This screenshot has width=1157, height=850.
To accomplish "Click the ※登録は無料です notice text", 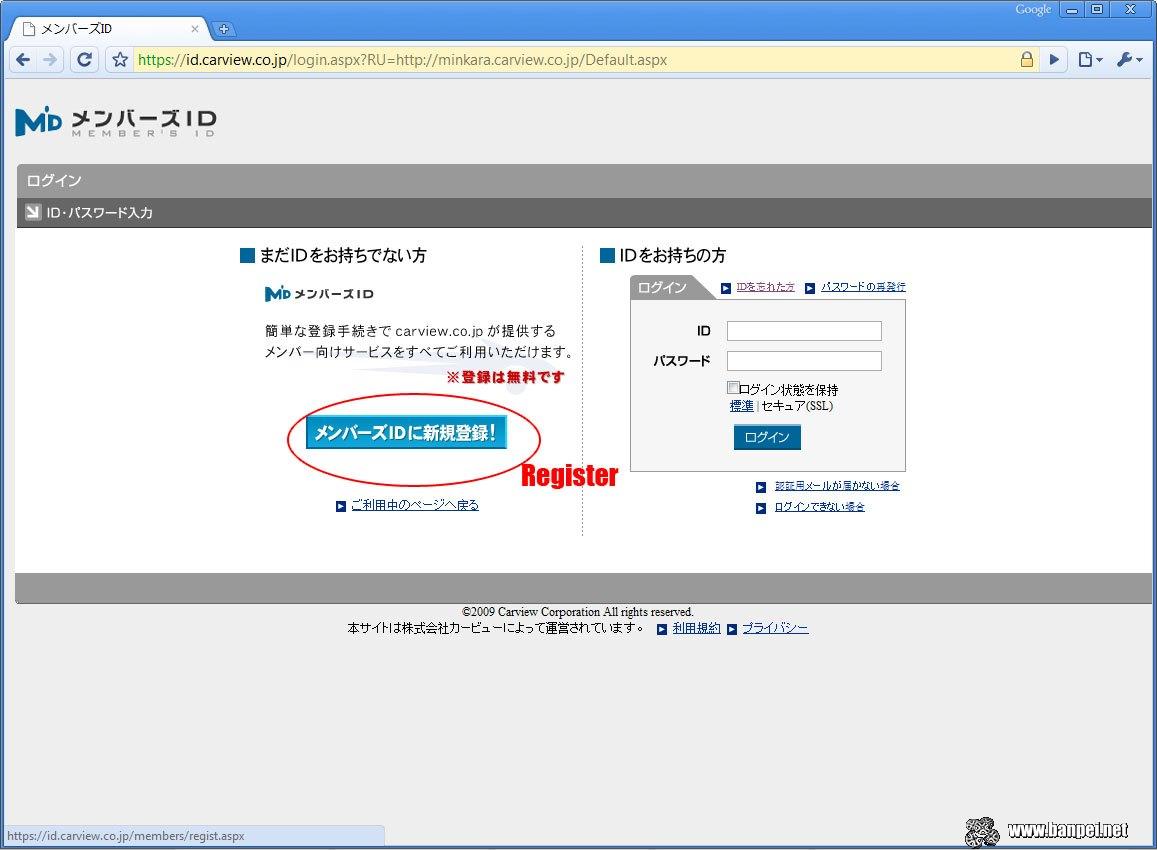I will coord(505,377).
